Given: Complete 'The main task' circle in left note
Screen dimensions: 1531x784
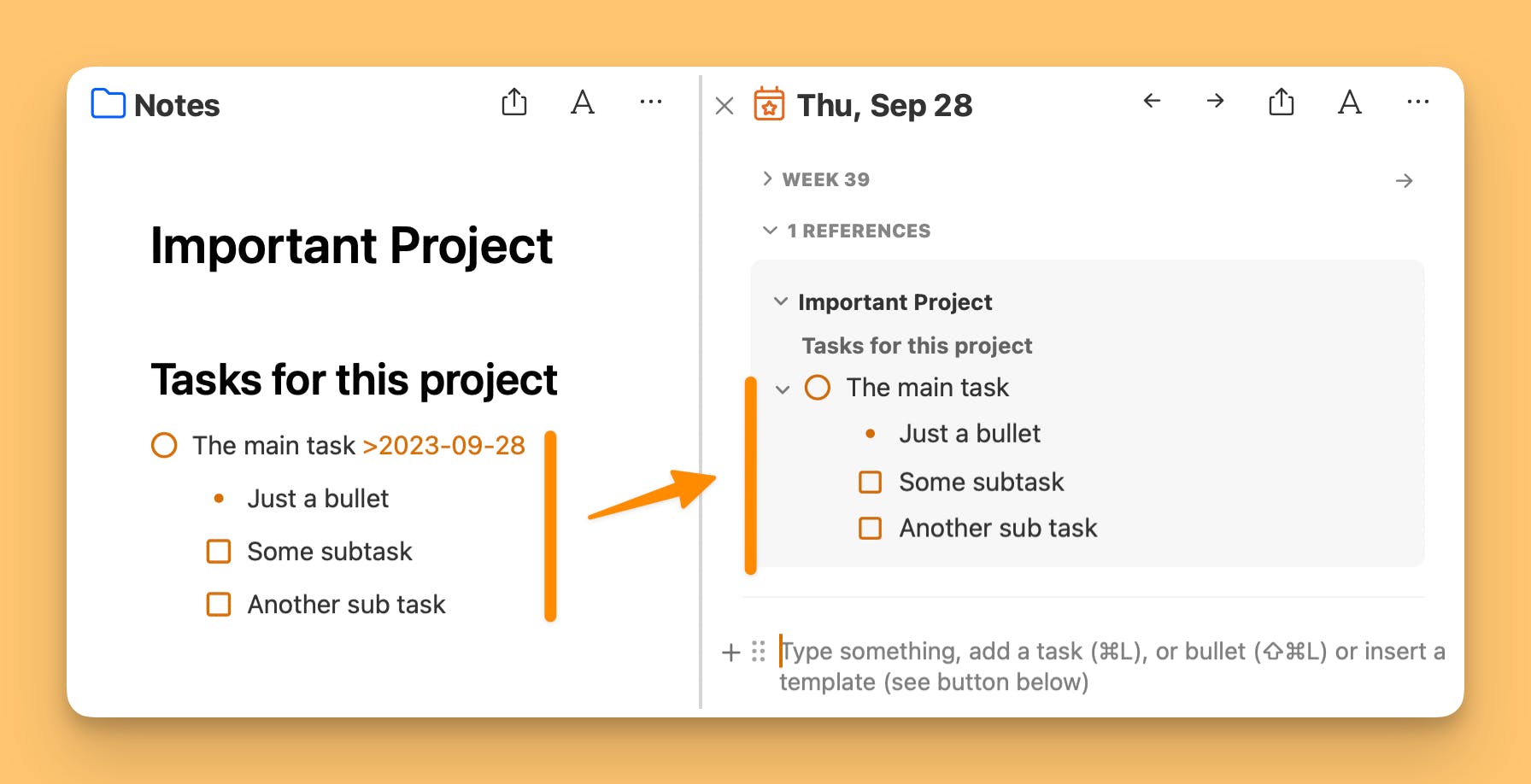Looking at the screenshot, I should tap(164, 446).
